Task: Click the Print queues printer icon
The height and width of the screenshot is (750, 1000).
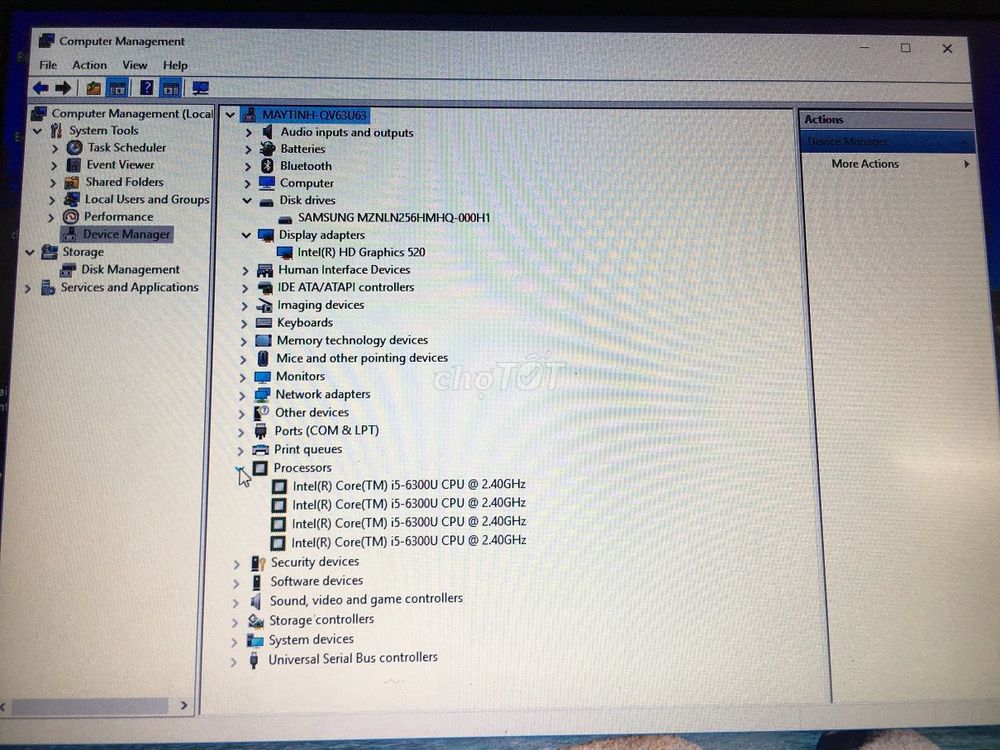Action: pyautogui.click(x=260, y=450)
